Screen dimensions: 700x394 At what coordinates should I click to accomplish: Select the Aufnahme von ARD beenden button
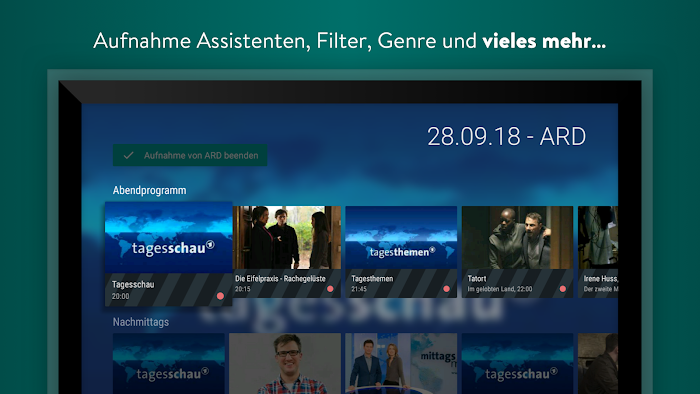[x=190, y=155]
